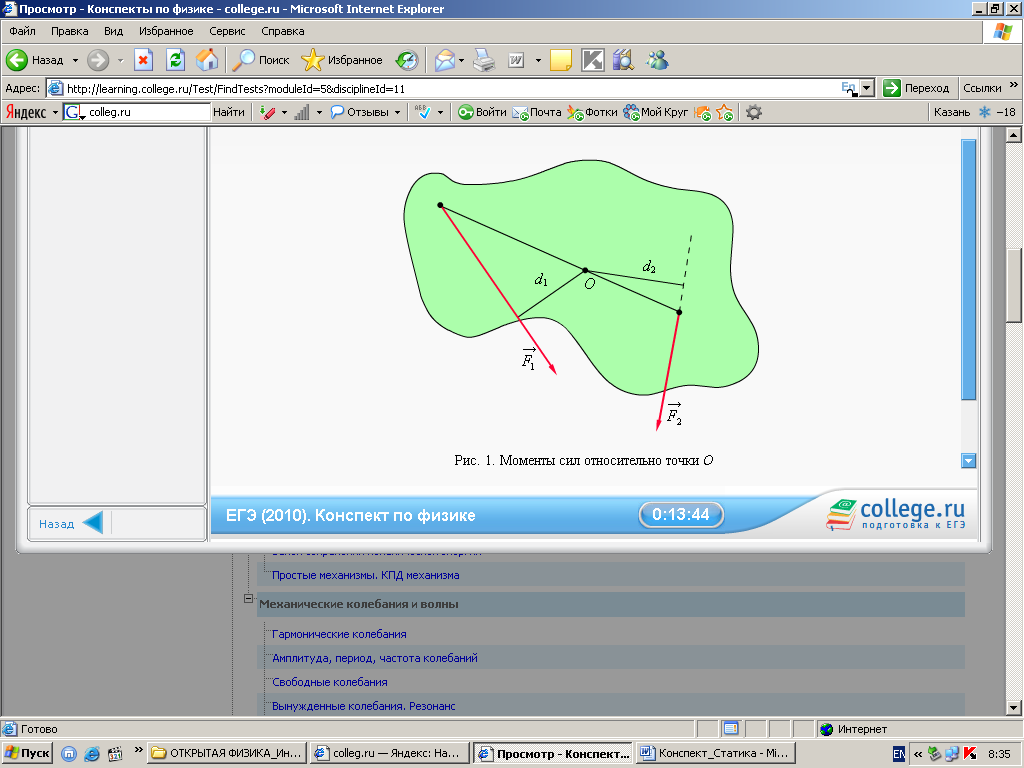Click the Yandex bar settings gear icon
This screenshot has width=1024, height=768.
coord(754,112)
